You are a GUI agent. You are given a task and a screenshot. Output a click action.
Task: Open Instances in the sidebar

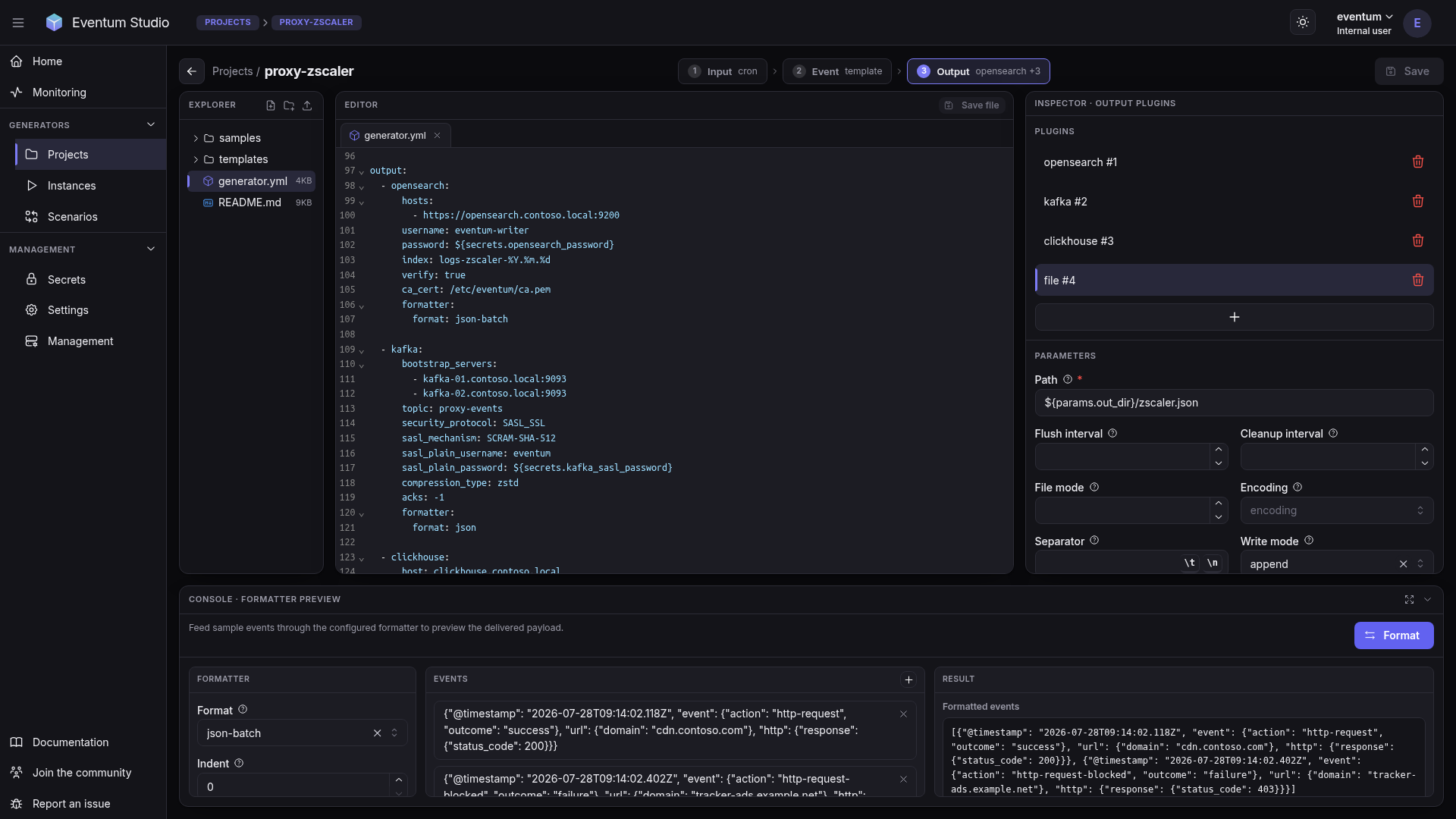pos(90,186)
